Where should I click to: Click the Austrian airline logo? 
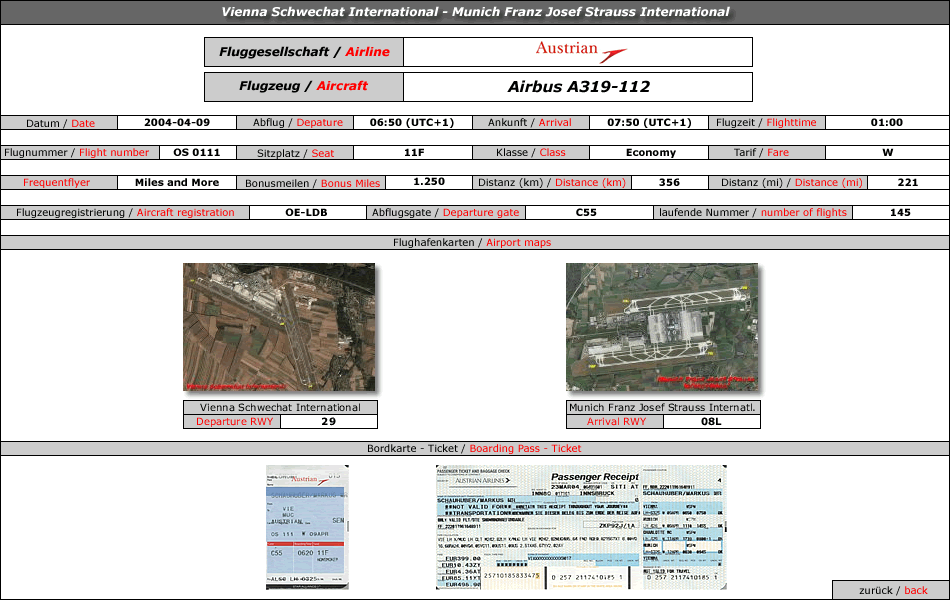point(580,52)
